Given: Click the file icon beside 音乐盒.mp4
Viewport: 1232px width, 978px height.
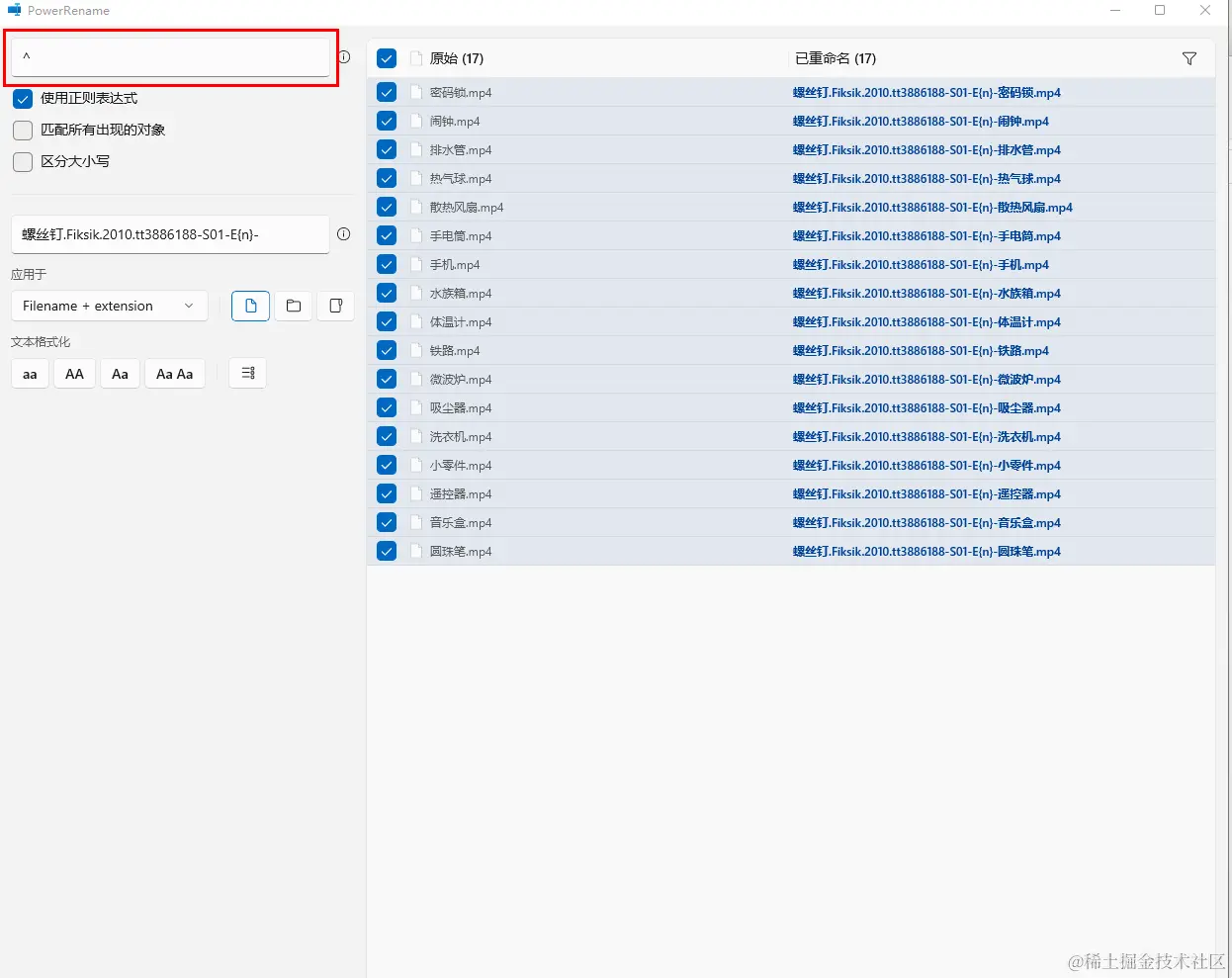Looking at the screenshot, I should click(x=416, y=523).
